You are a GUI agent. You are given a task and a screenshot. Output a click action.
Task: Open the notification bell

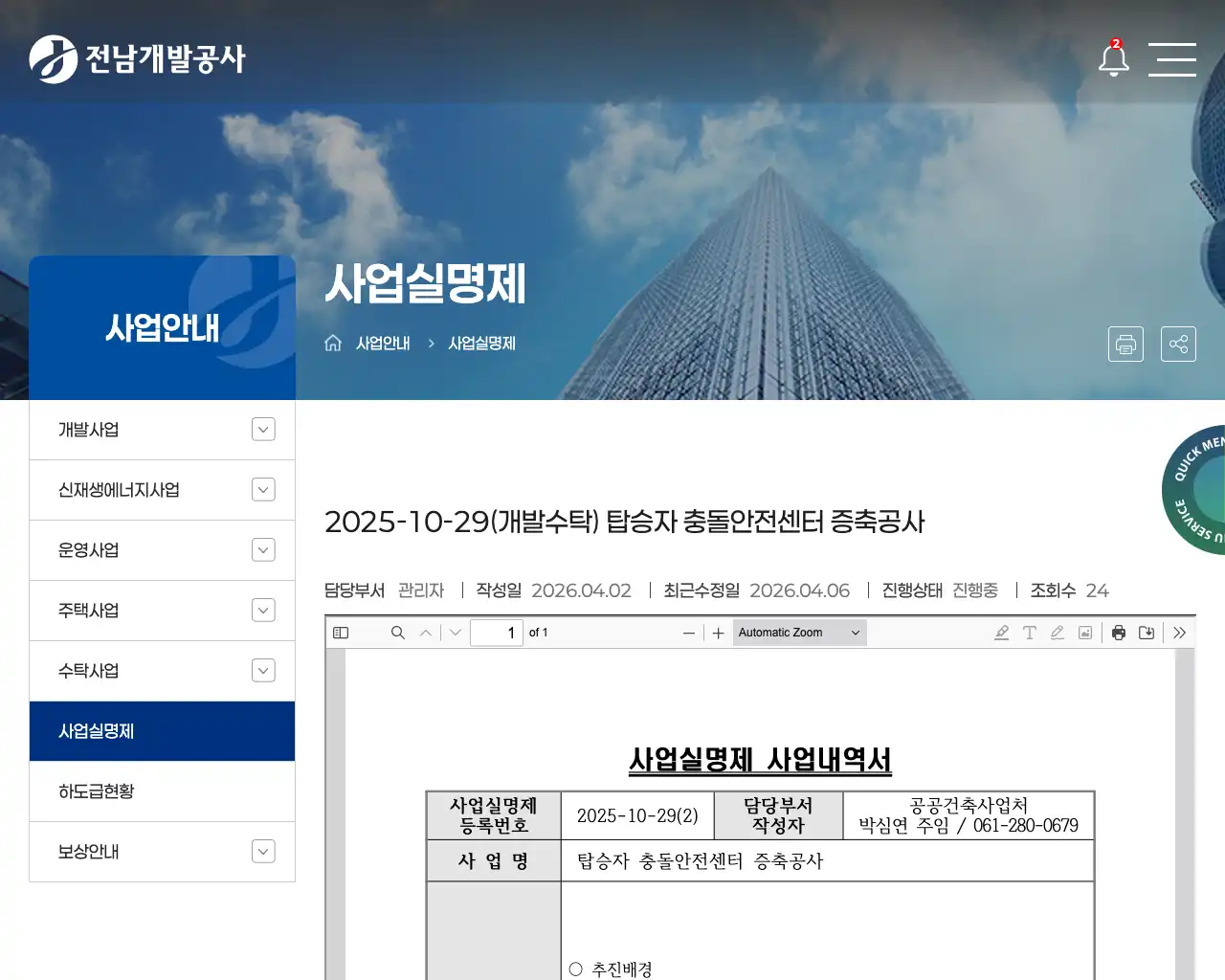1113,58
